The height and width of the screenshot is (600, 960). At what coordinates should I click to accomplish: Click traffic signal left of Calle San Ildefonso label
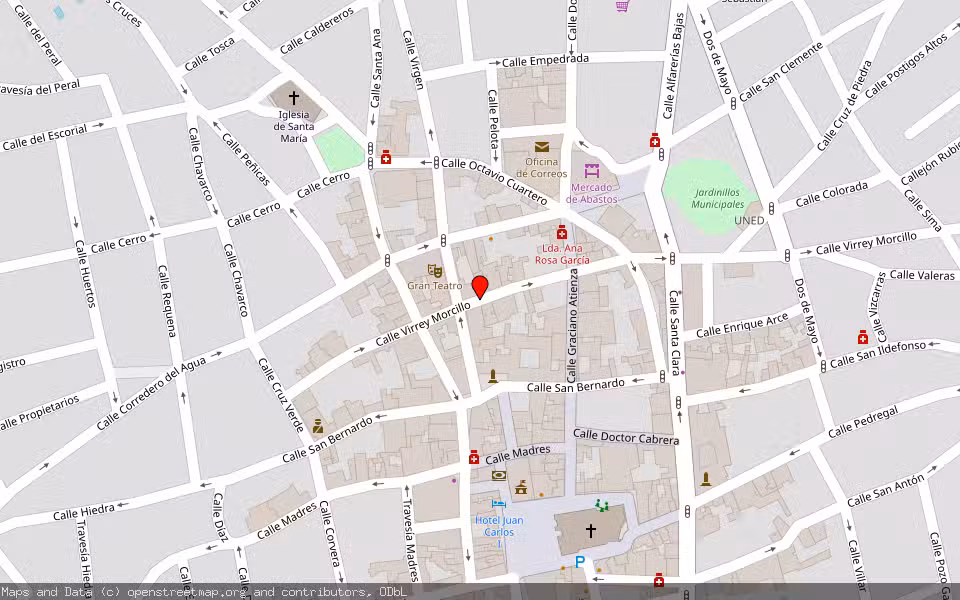pyautogui.click(x=823, y=366)
